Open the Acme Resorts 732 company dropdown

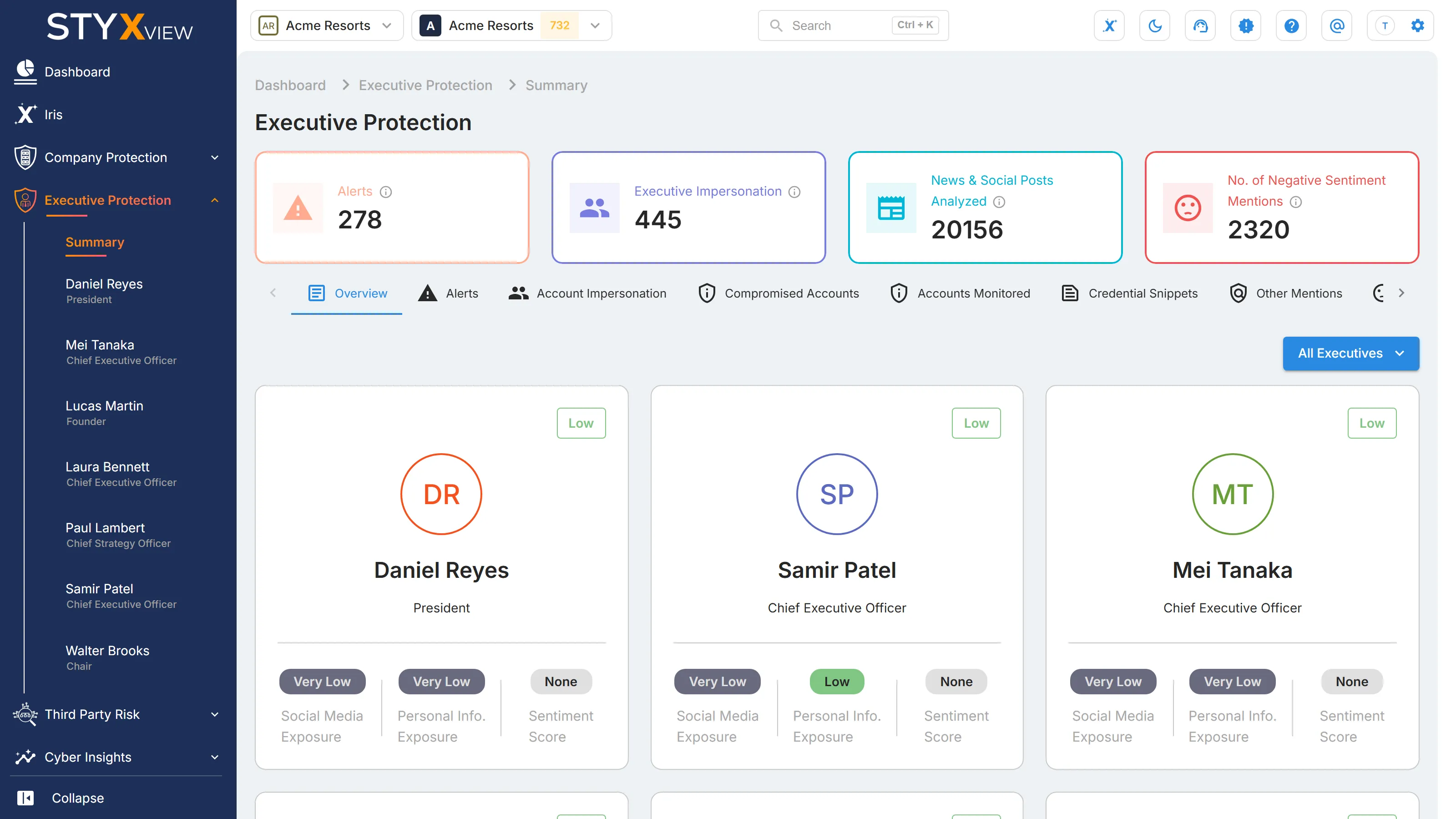tap(511, 25)
